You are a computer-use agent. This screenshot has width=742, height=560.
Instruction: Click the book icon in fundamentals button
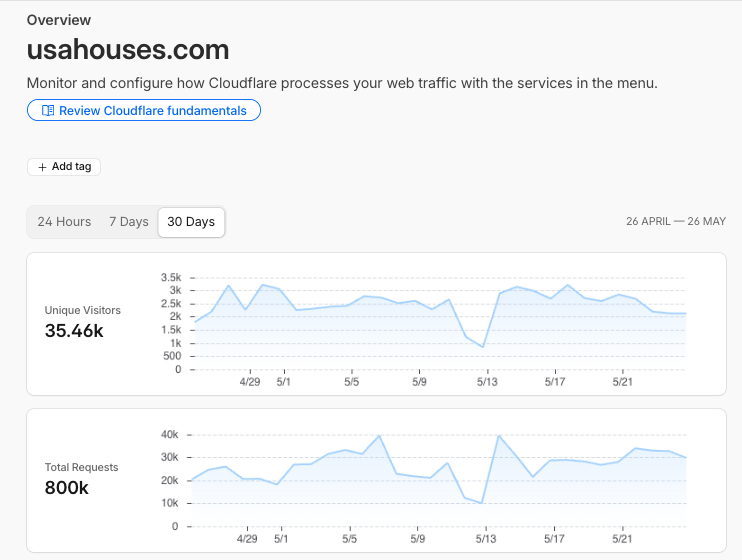point(48,111)
